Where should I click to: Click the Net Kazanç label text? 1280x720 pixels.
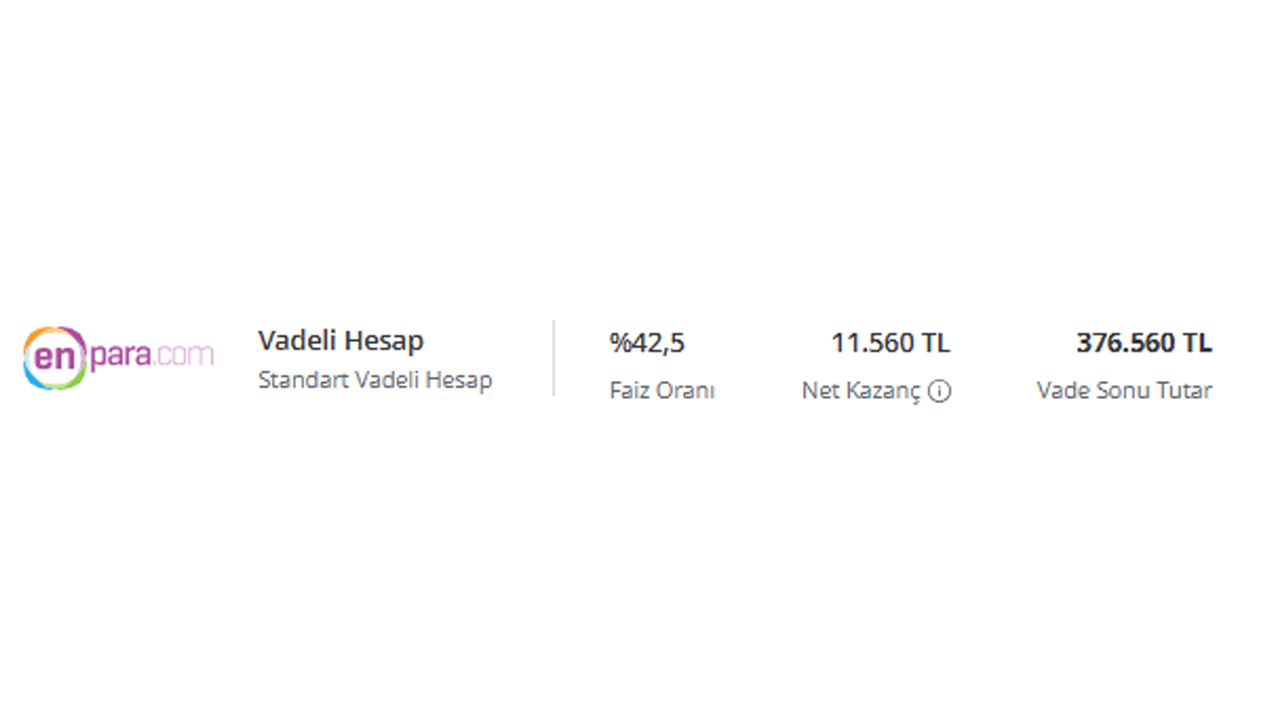tap(861, 391)
